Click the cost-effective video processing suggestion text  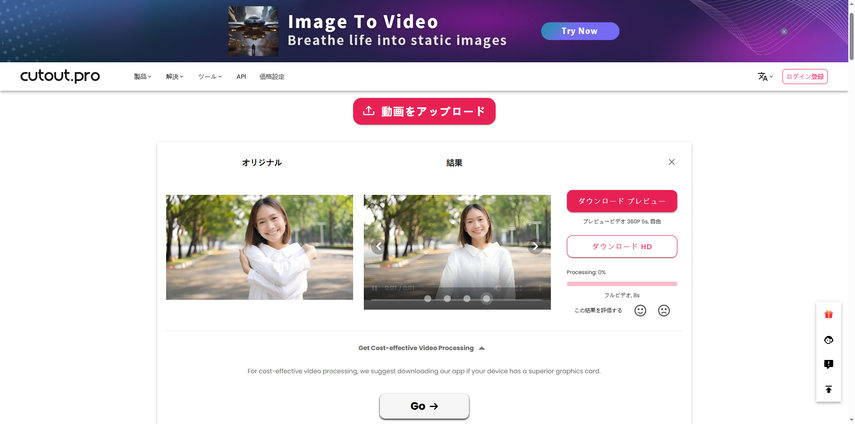click(424, 371)
